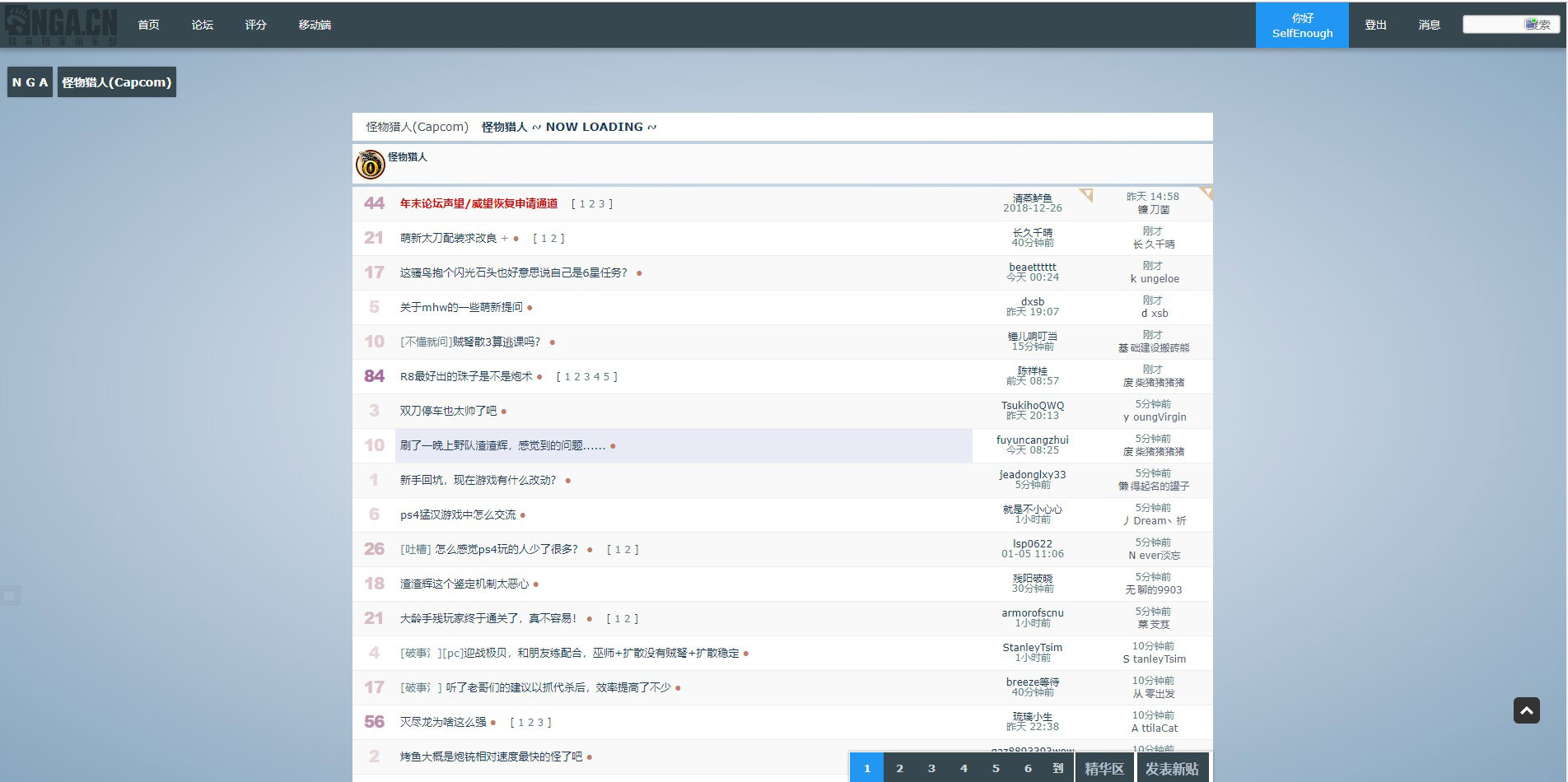Open 消息 messages link

[x=1429, y=25]
